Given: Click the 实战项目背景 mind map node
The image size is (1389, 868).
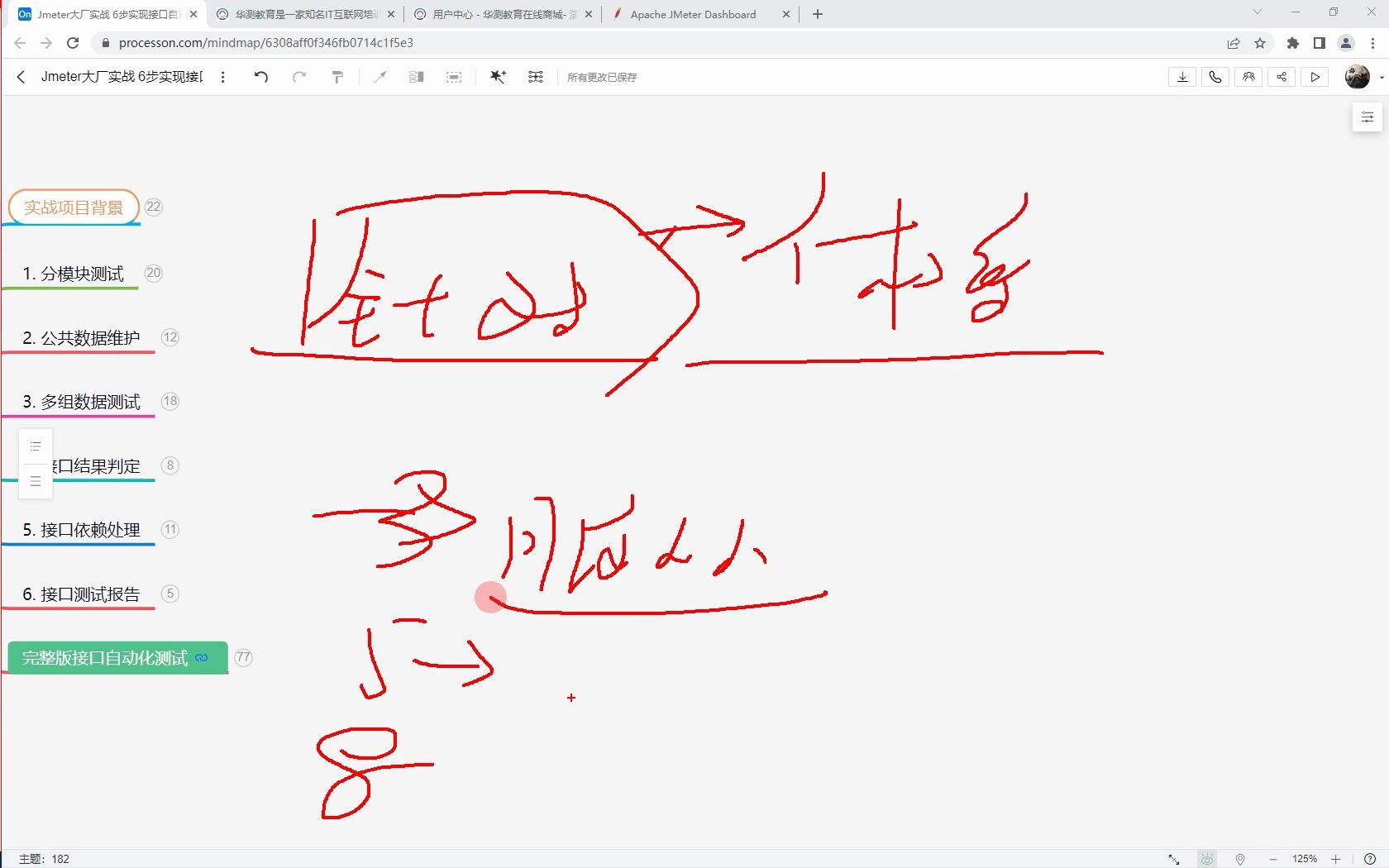Looking at the screenshot, I should click(x=74, y=207).
